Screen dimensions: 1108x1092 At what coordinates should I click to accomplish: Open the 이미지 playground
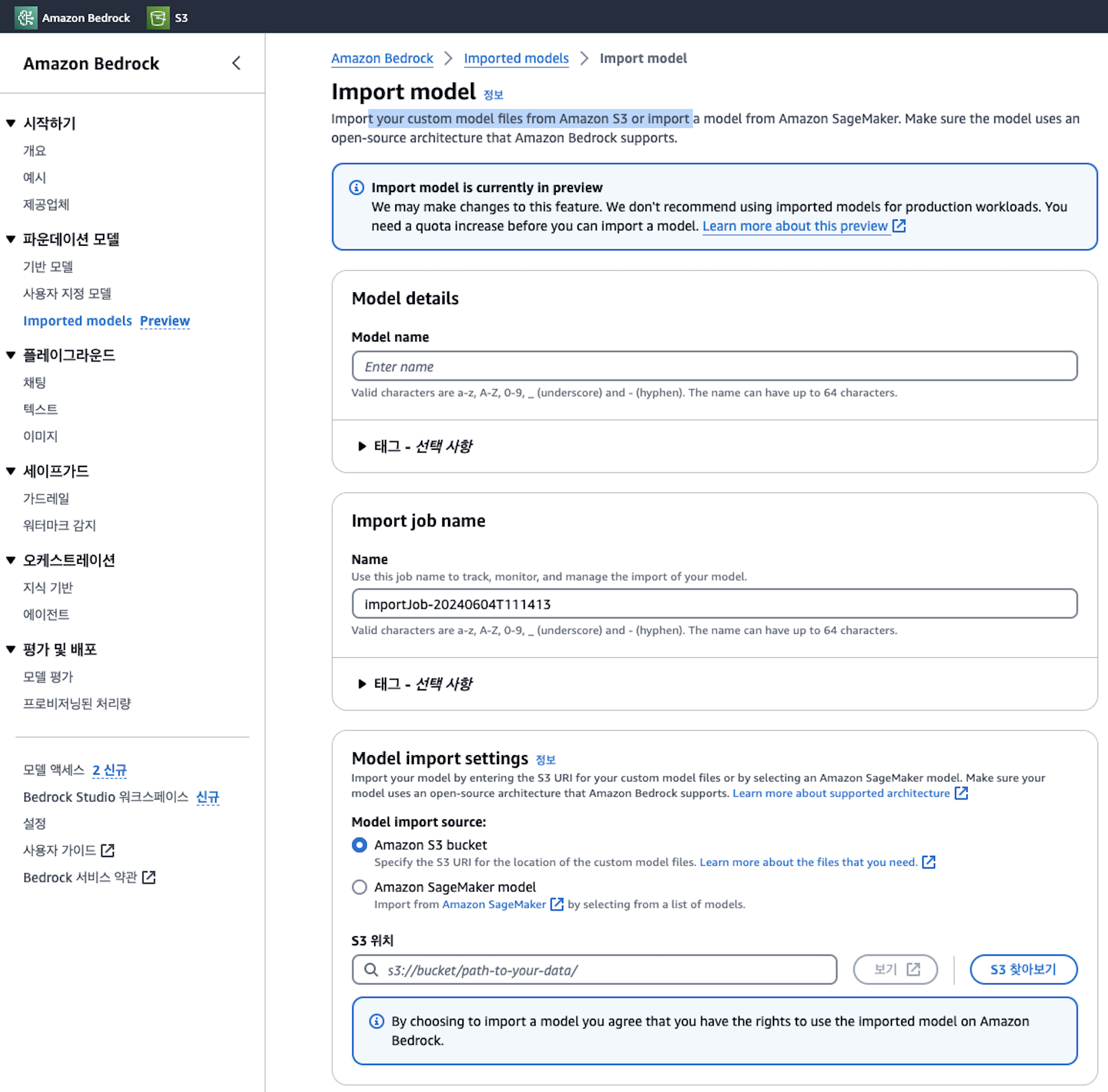coord(40,437)
